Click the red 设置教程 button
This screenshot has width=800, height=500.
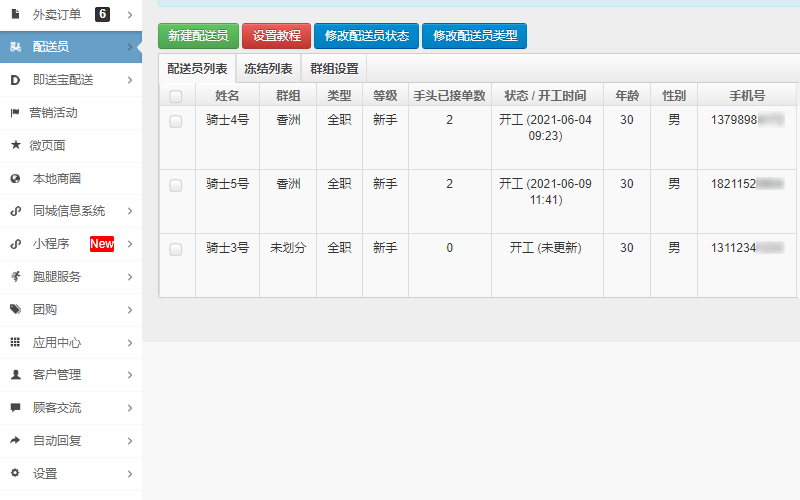[x=276, y=36]
